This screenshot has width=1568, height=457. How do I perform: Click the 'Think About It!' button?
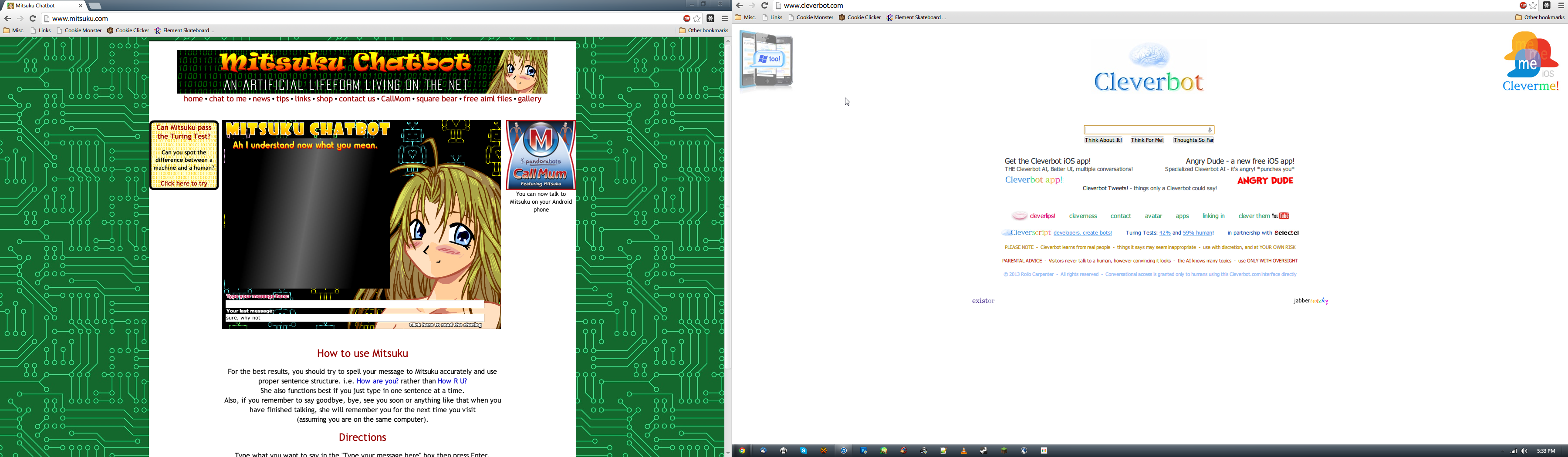click(1103, 141)
